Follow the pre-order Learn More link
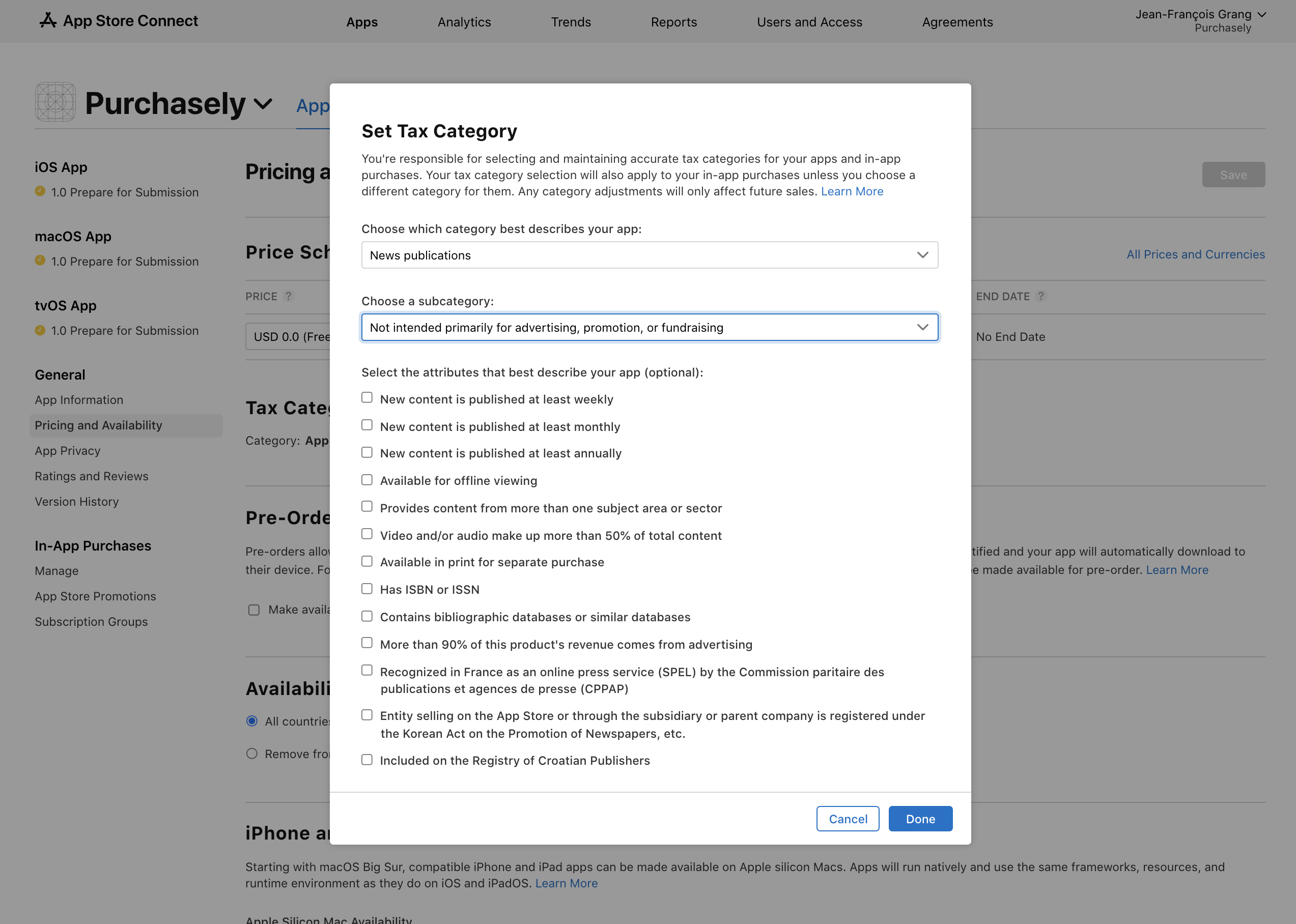 [x=1177, y=569]
